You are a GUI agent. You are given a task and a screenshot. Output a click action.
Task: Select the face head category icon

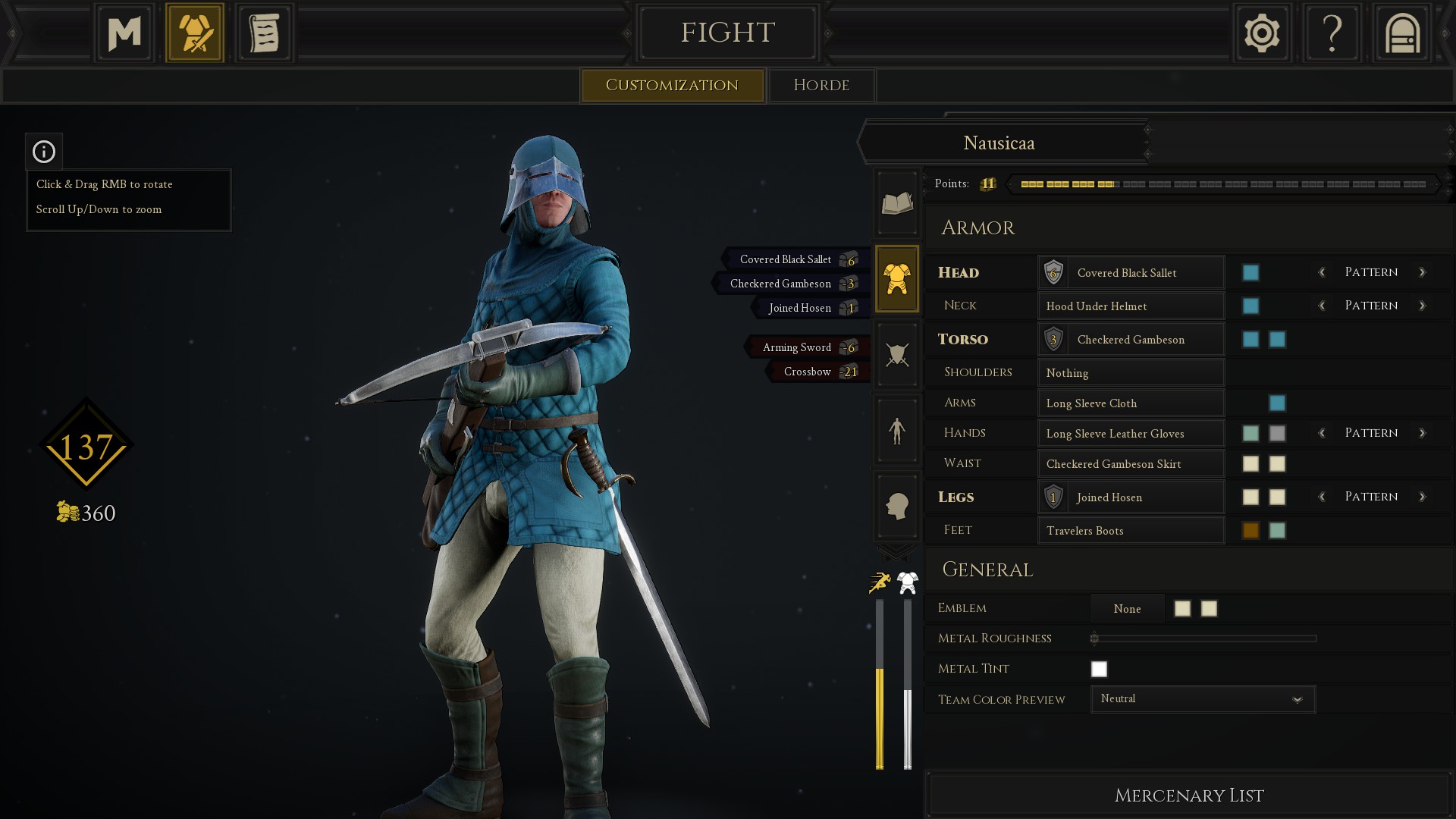coord(897,506)
